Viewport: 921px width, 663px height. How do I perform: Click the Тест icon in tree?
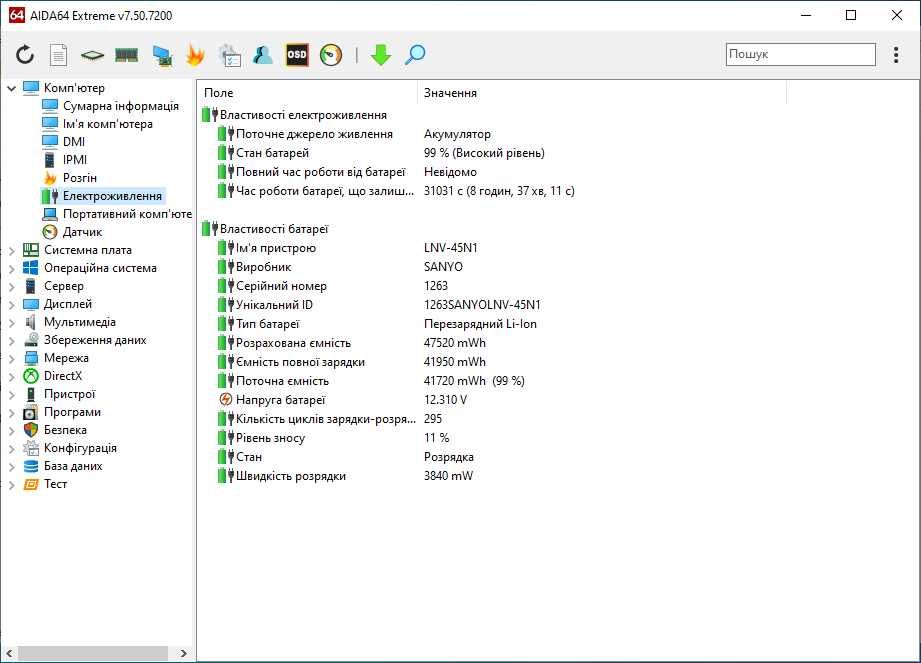(31, 484)
